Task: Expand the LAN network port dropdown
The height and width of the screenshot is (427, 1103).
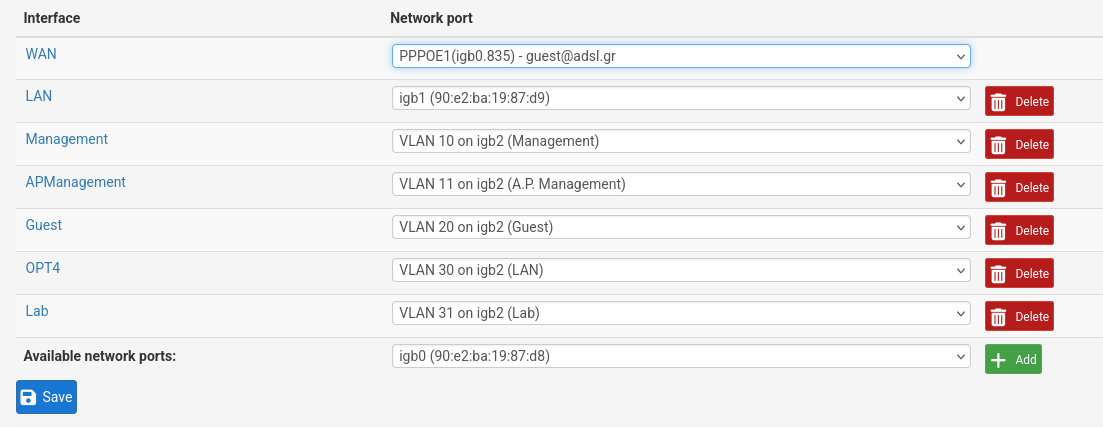Action: (x=681, y=98)
